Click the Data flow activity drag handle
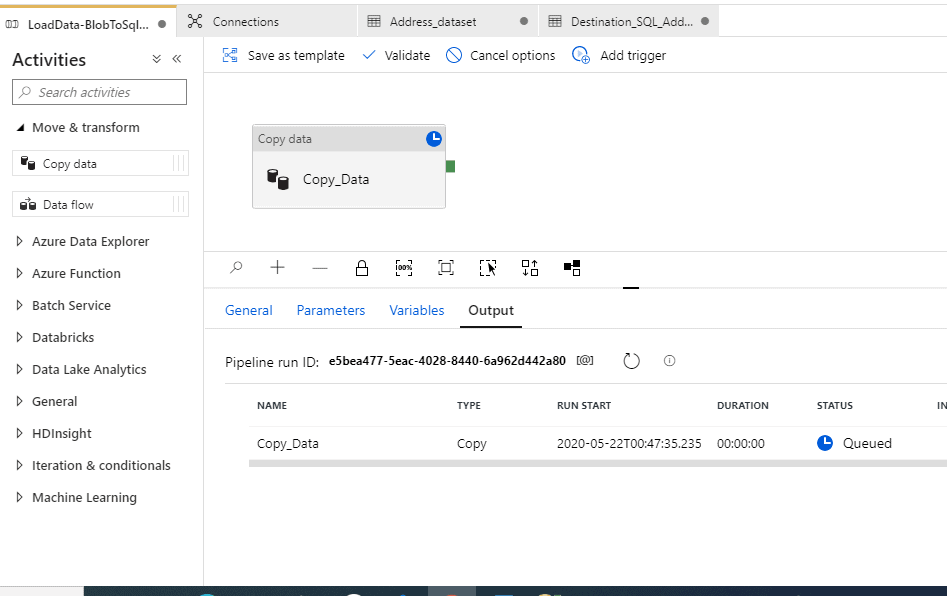Screen dimensions: 947x596 pyautogui.click(x=179, y=204)
